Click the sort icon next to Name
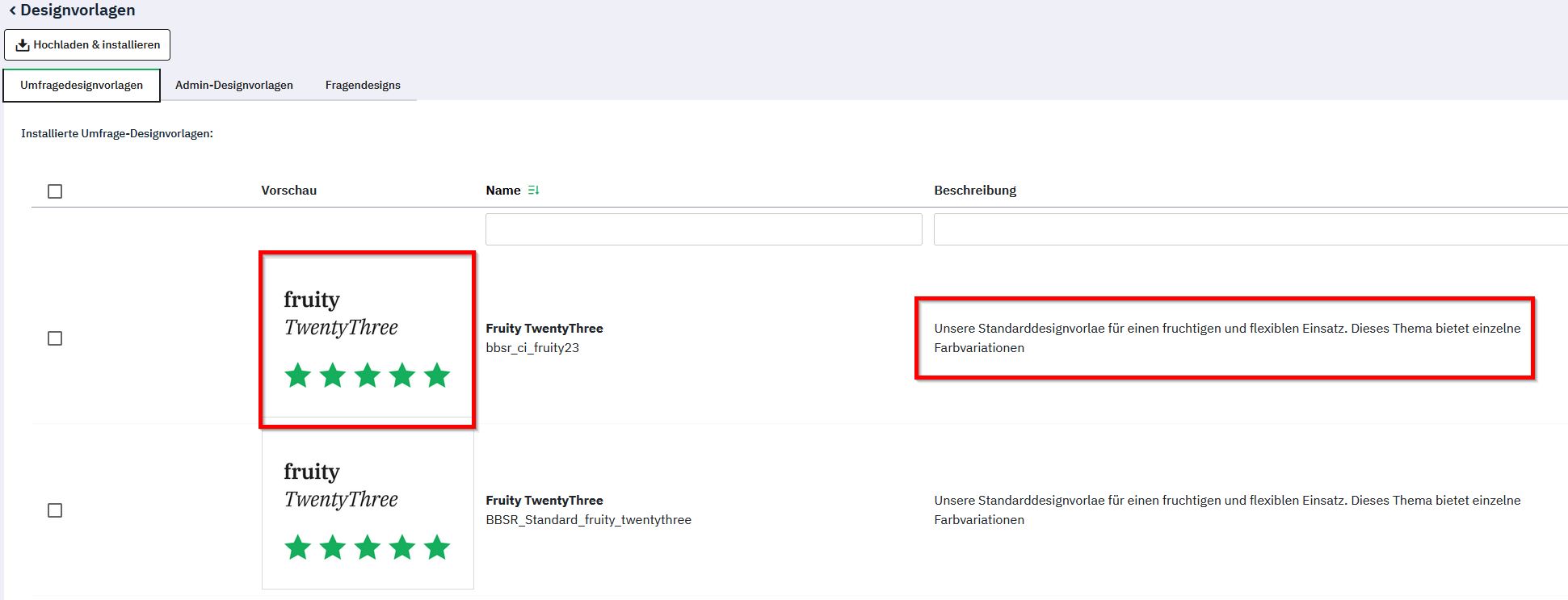Viewport: 1568px width, 600px height. pyautogui.click(x=533, y=191)
